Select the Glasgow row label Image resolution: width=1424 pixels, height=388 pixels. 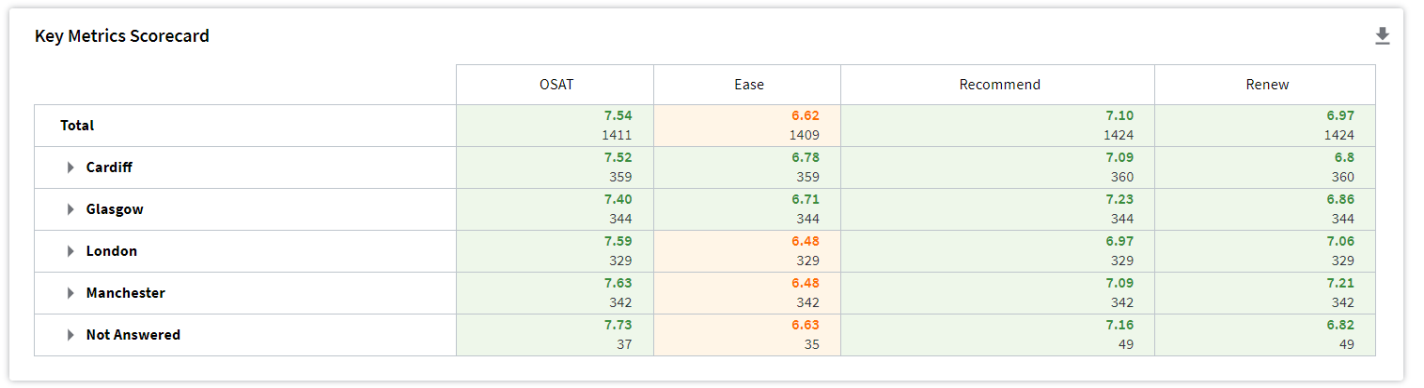(114, 210)
